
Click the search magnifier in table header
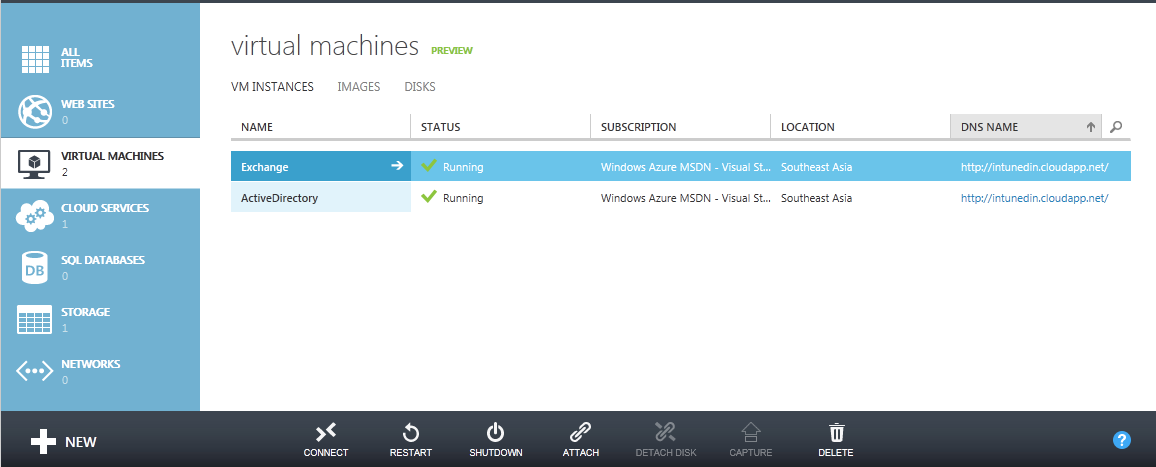tap(1117, 127)
